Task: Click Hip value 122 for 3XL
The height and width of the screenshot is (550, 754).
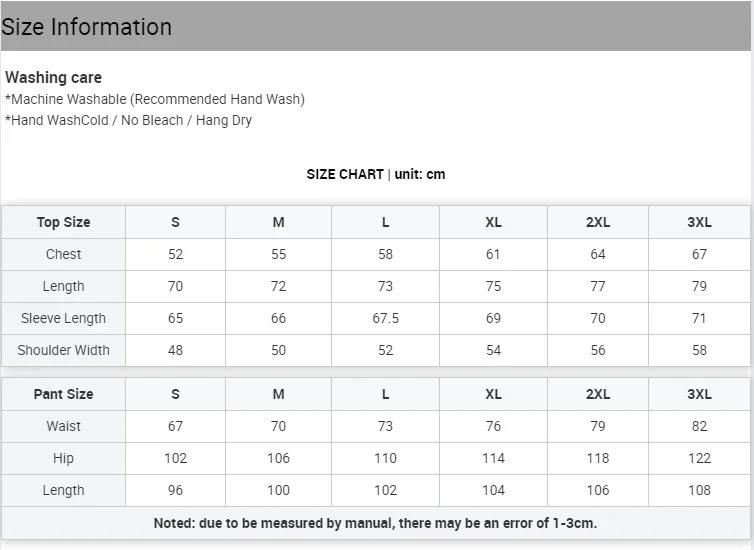Action: [699, 458]
